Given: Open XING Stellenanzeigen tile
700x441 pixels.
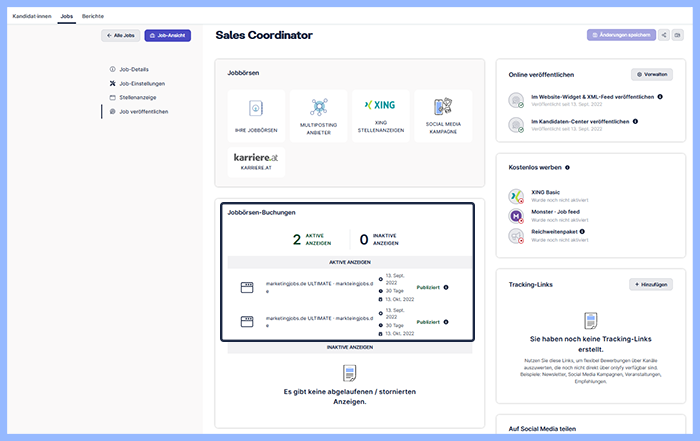Looking at the screenshot, I should tap(380, 115).
